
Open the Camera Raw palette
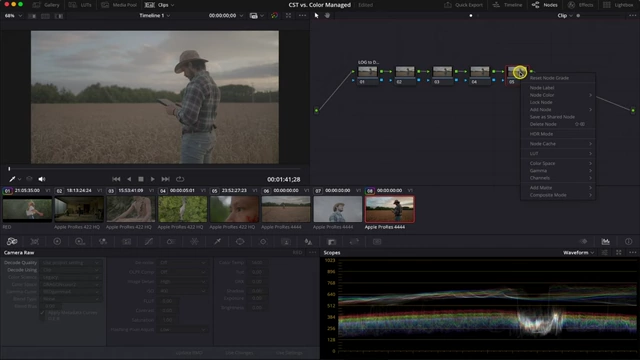12,242
